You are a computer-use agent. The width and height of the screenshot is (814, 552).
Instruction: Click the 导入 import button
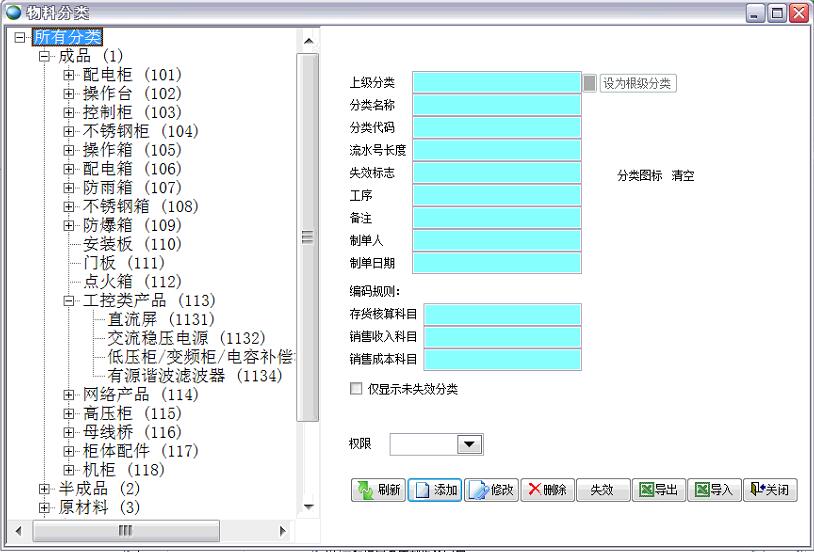[714, 490]
